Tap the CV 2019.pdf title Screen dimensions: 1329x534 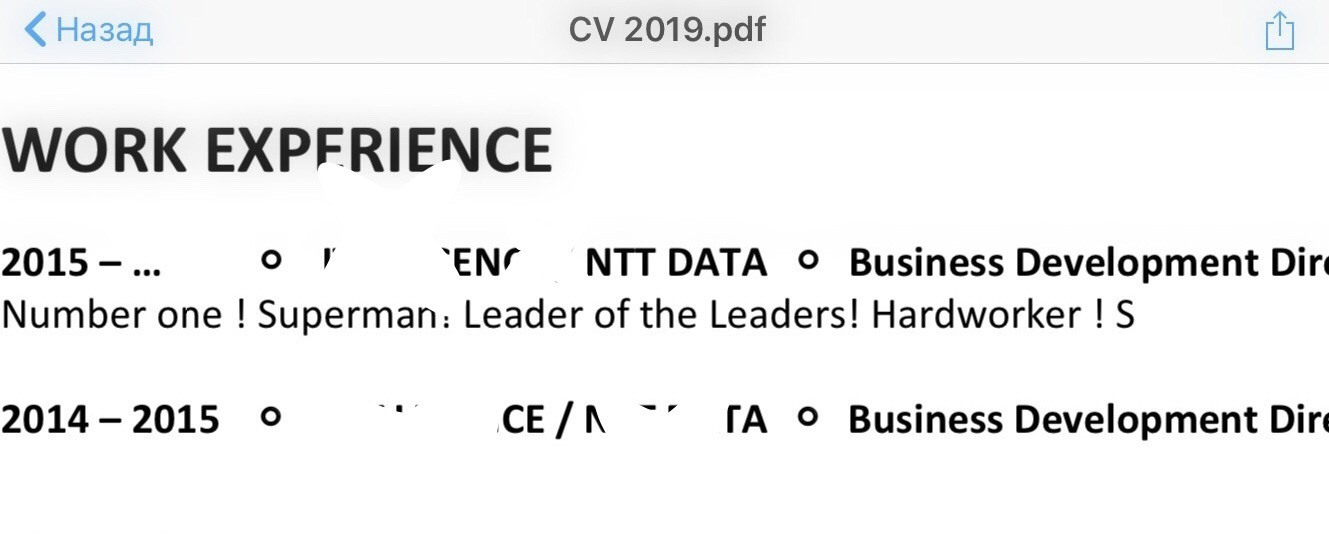(667, 29)
